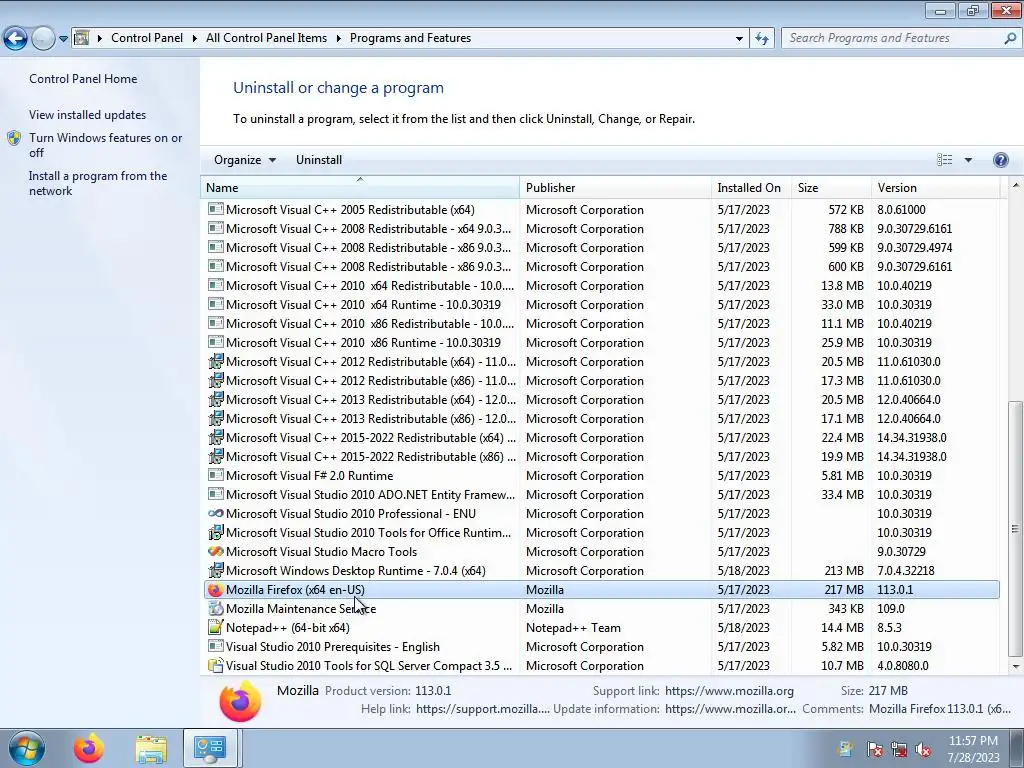Viewport: 1024px width, 768px height.
Task: Click Mozilla Maintenance Service icon
Action: click(216, 608)
